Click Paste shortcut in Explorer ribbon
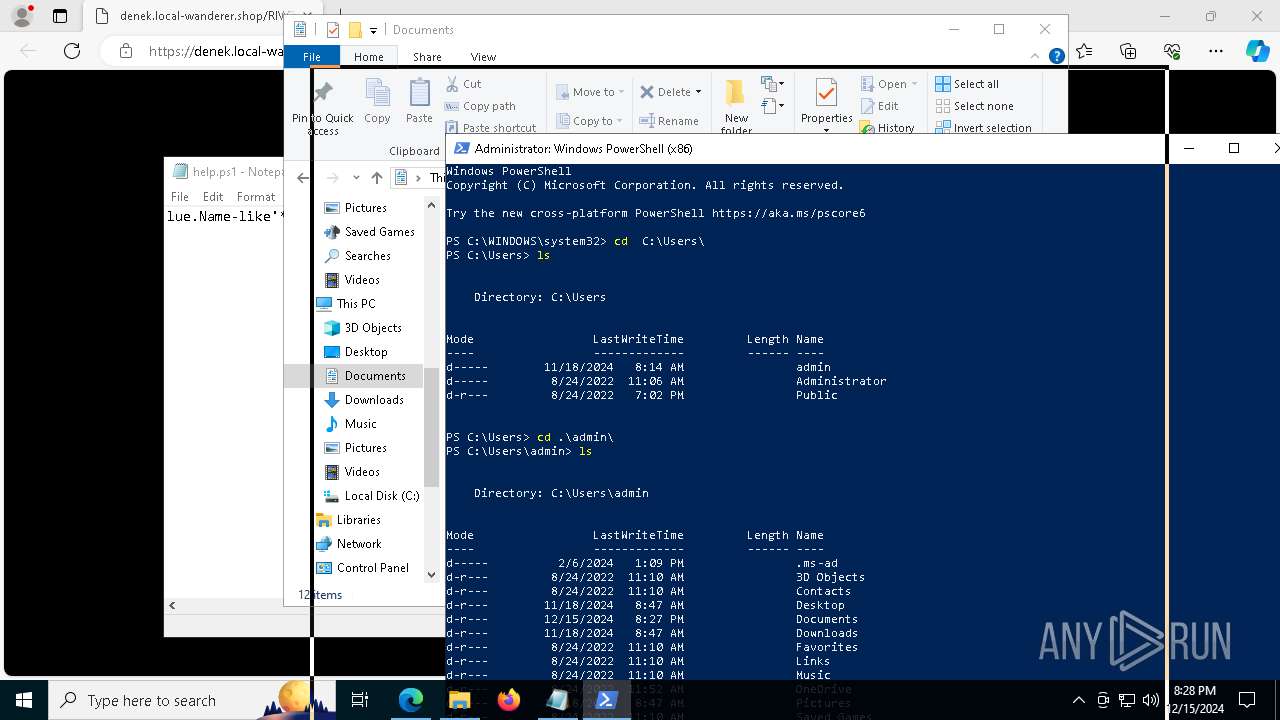 click(x=491, y=128)
